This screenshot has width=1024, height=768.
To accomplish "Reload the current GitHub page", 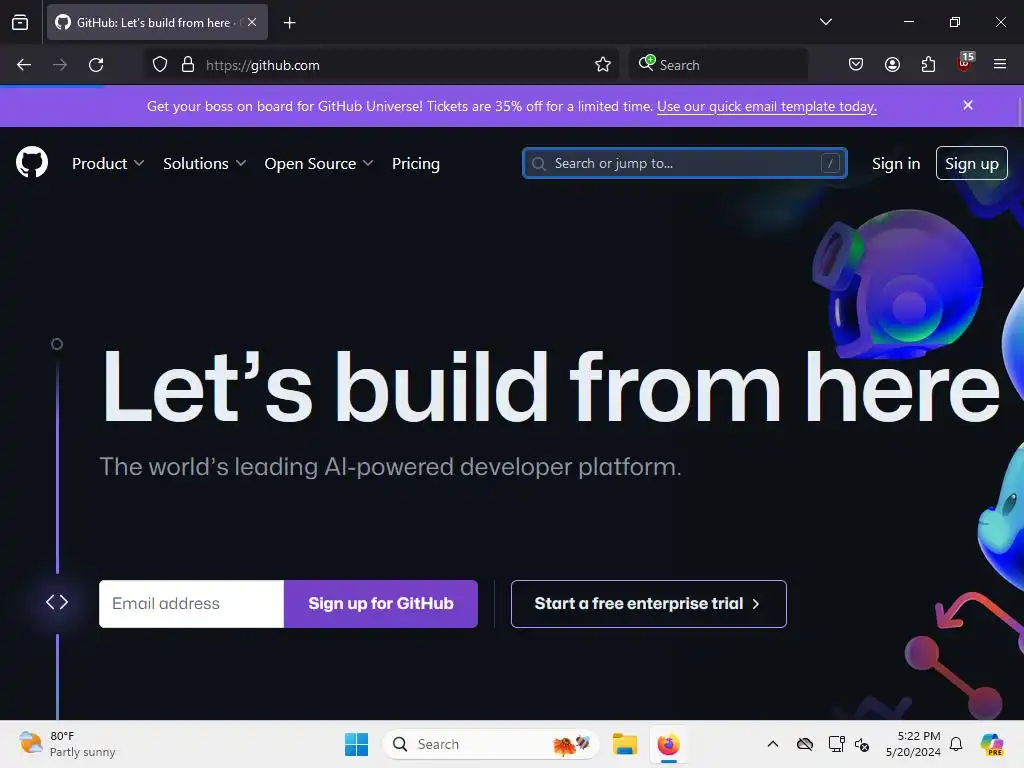I will pyautogui.click(x=96, y=65).
